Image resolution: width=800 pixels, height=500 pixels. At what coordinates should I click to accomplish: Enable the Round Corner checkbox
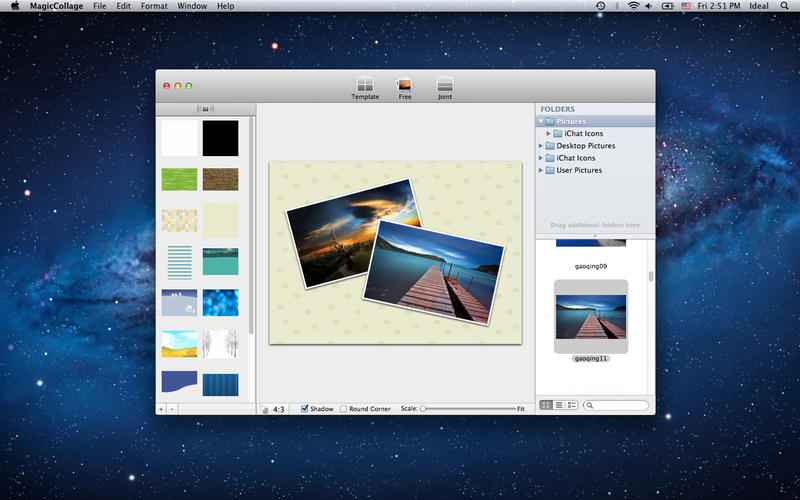tap(344, 409)
